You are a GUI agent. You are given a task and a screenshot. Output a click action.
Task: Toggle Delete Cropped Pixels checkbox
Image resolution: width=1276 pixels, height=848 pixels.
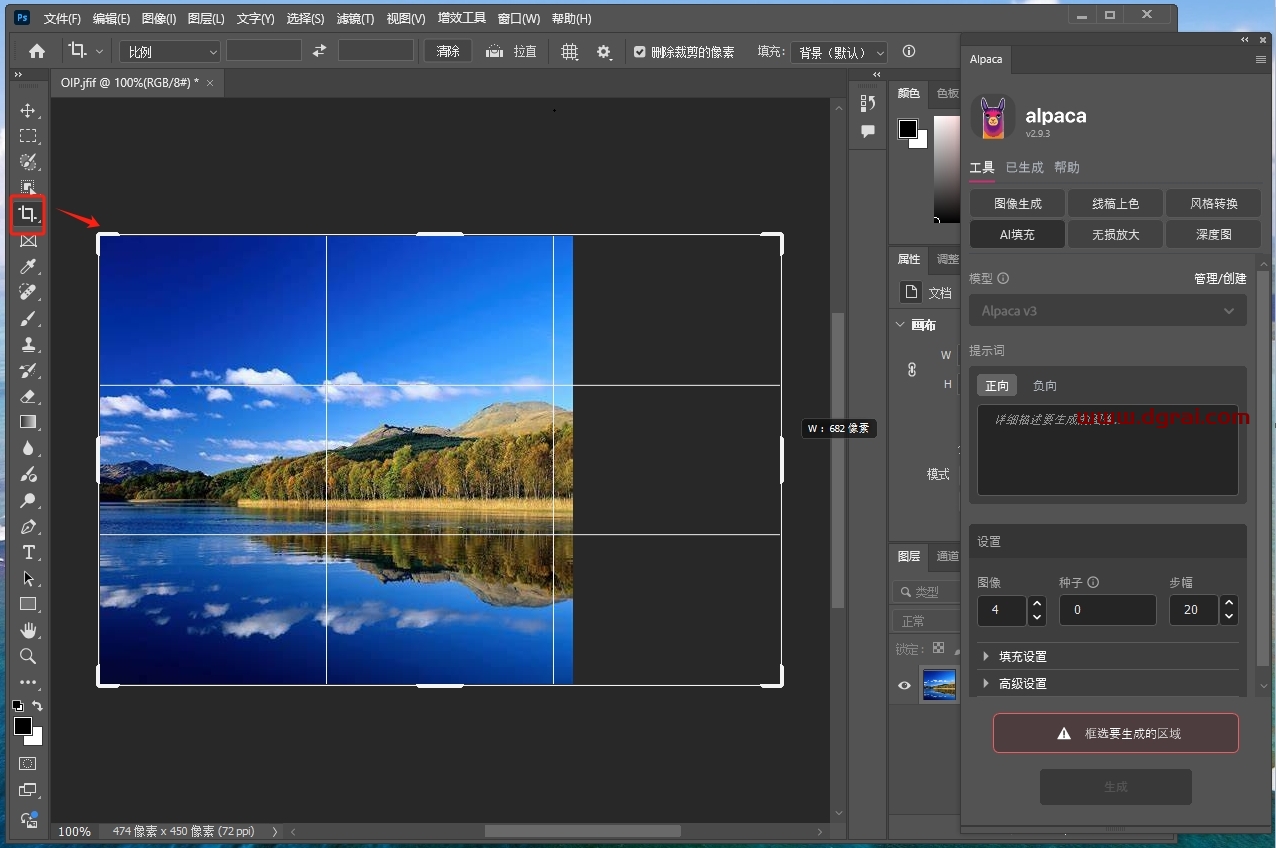pyautogui.click(x=640, y=52)
